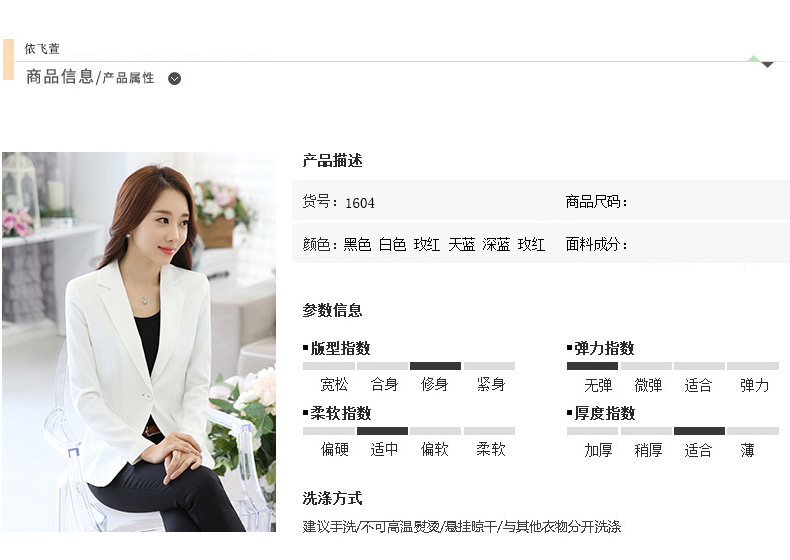Click the 紧身 fit label
The width and height of the screenshot is (790, 560).
pos(491,385)
